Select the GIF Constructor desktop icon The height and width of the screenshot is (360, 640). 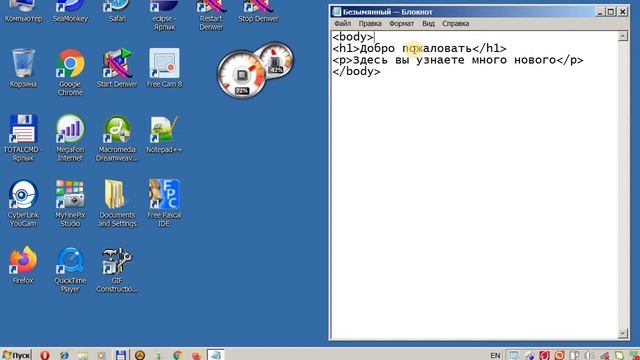pyautogui.click(x=117, y=269)
